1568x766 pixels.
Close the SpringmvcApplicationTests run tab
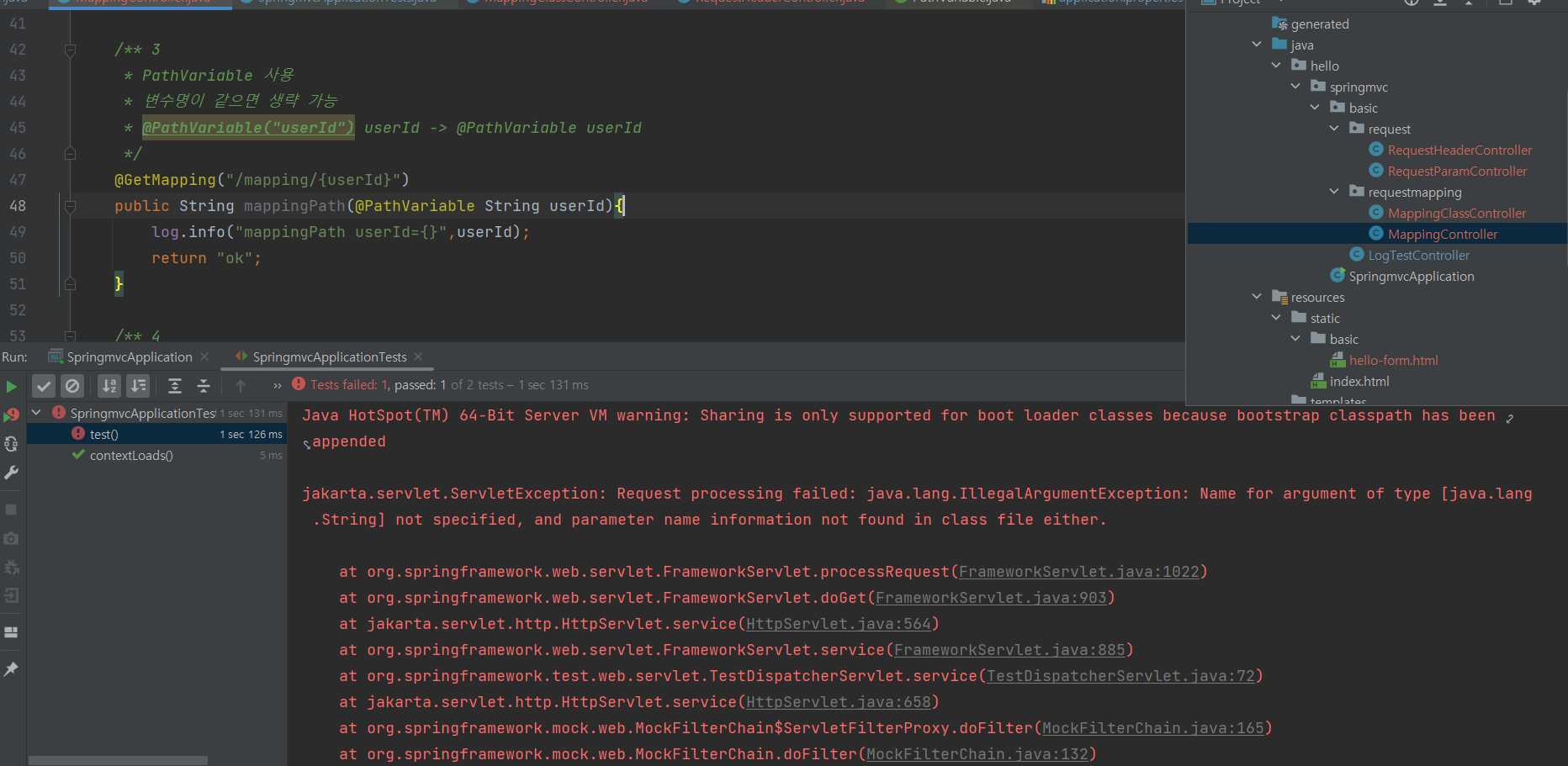click(418, 357)
